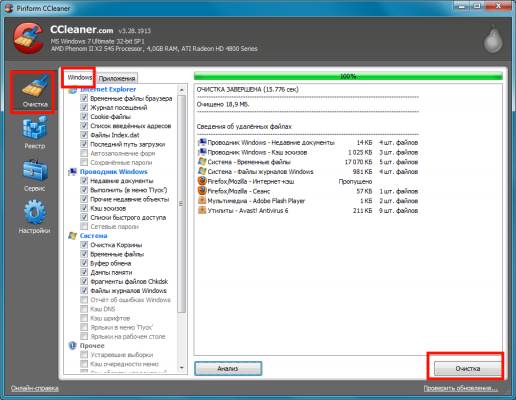
Task: Click the CCleaner brush logo in header
Action: [x=29, y=38]
